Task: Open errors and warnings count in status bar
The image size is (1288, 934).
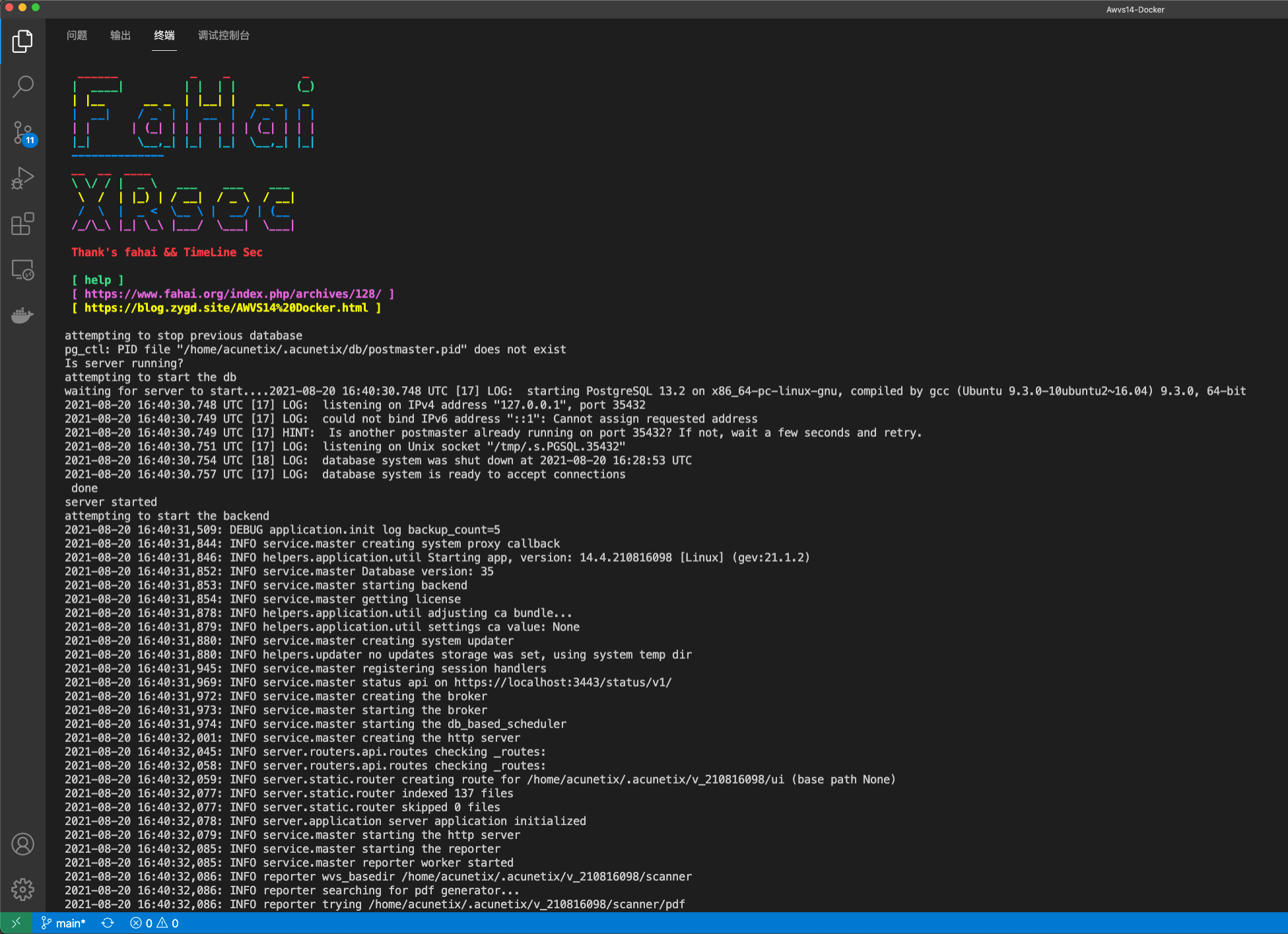Action: coord(154,923)
